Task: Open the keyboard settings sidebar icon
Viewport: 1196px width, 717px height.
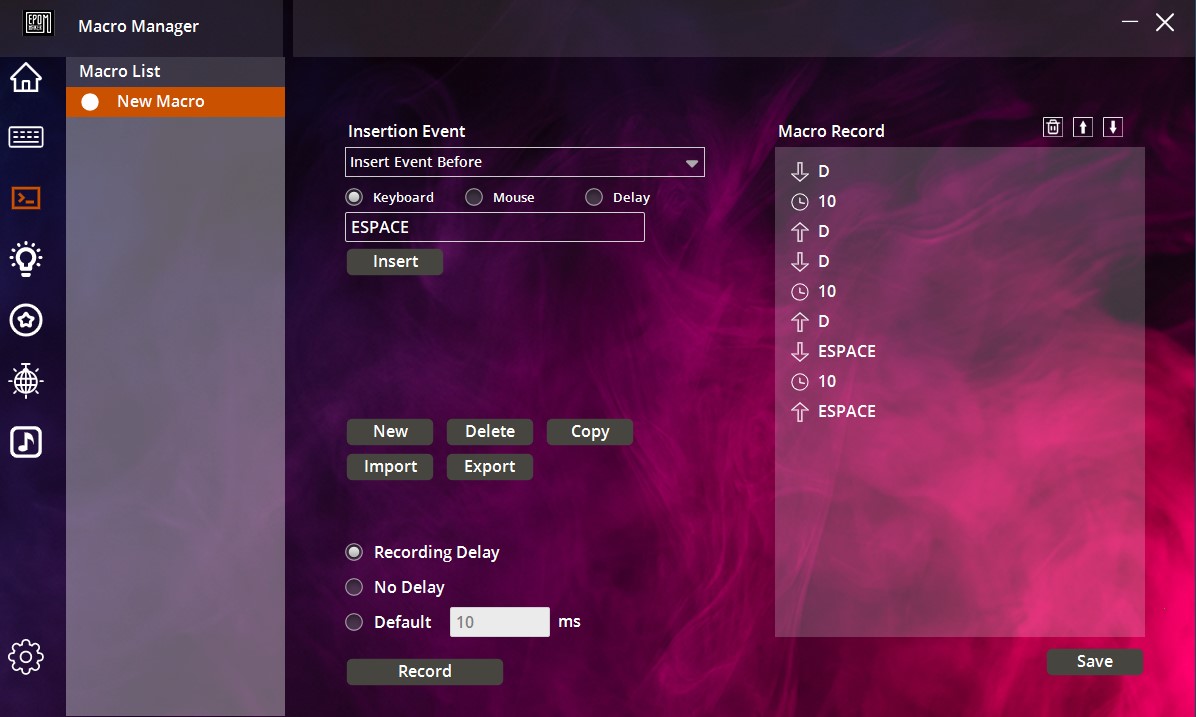Action: coord(26,137)
